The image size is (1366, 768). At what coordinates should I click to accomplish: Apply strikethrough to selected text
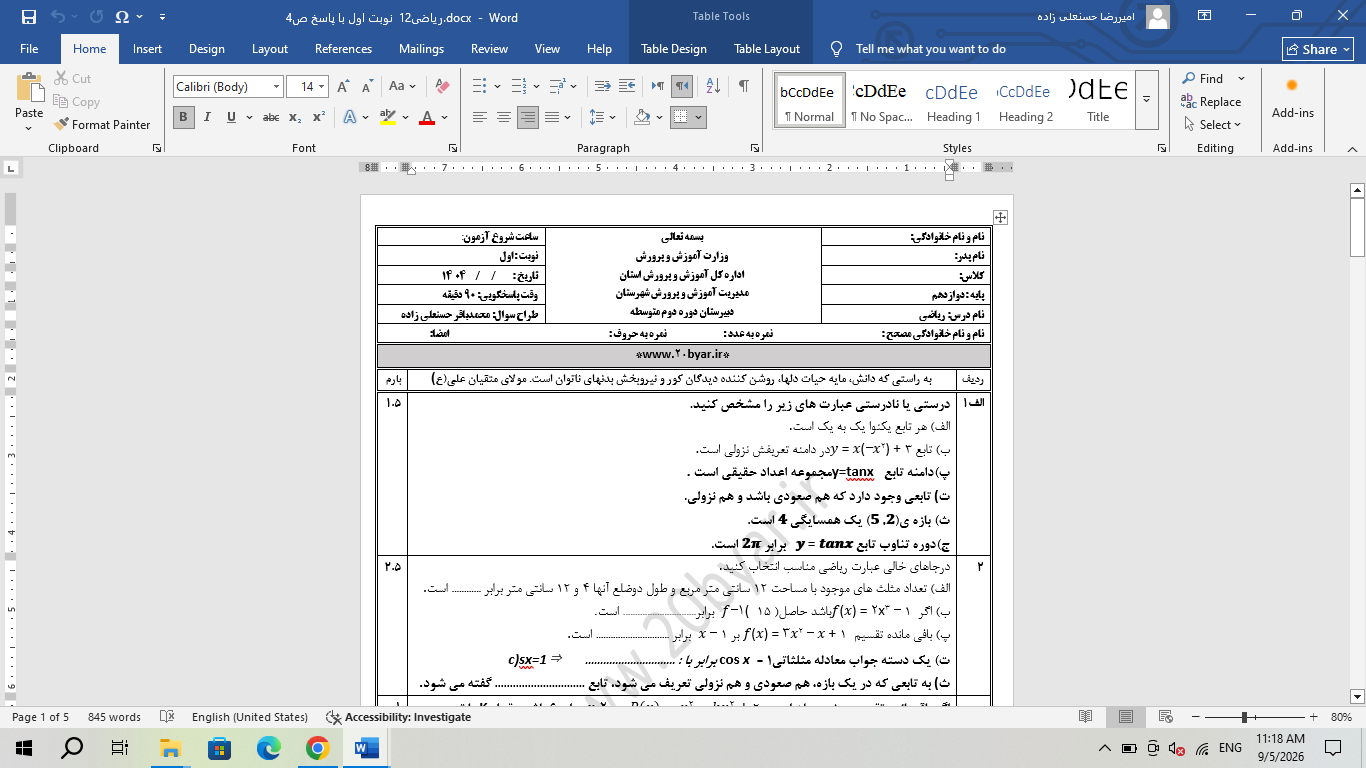(x=270, y=117)
